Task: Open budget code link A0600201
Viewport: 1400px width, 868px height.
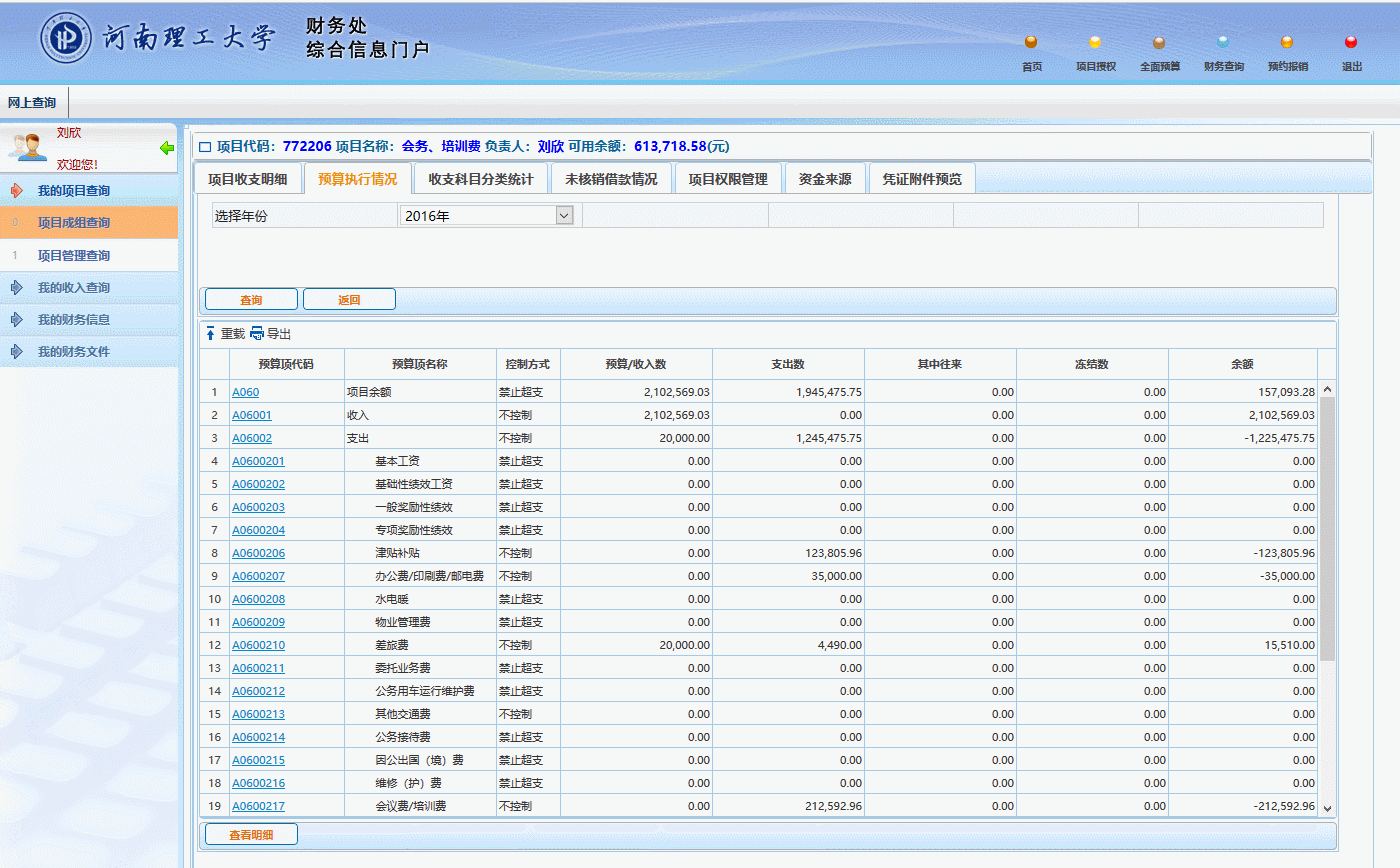Action: pyautogui.click(x=258, y=461)
